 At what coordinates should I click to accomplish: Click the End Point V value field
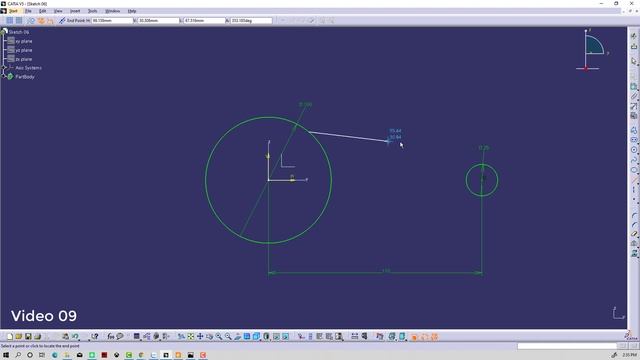point(158,20)
